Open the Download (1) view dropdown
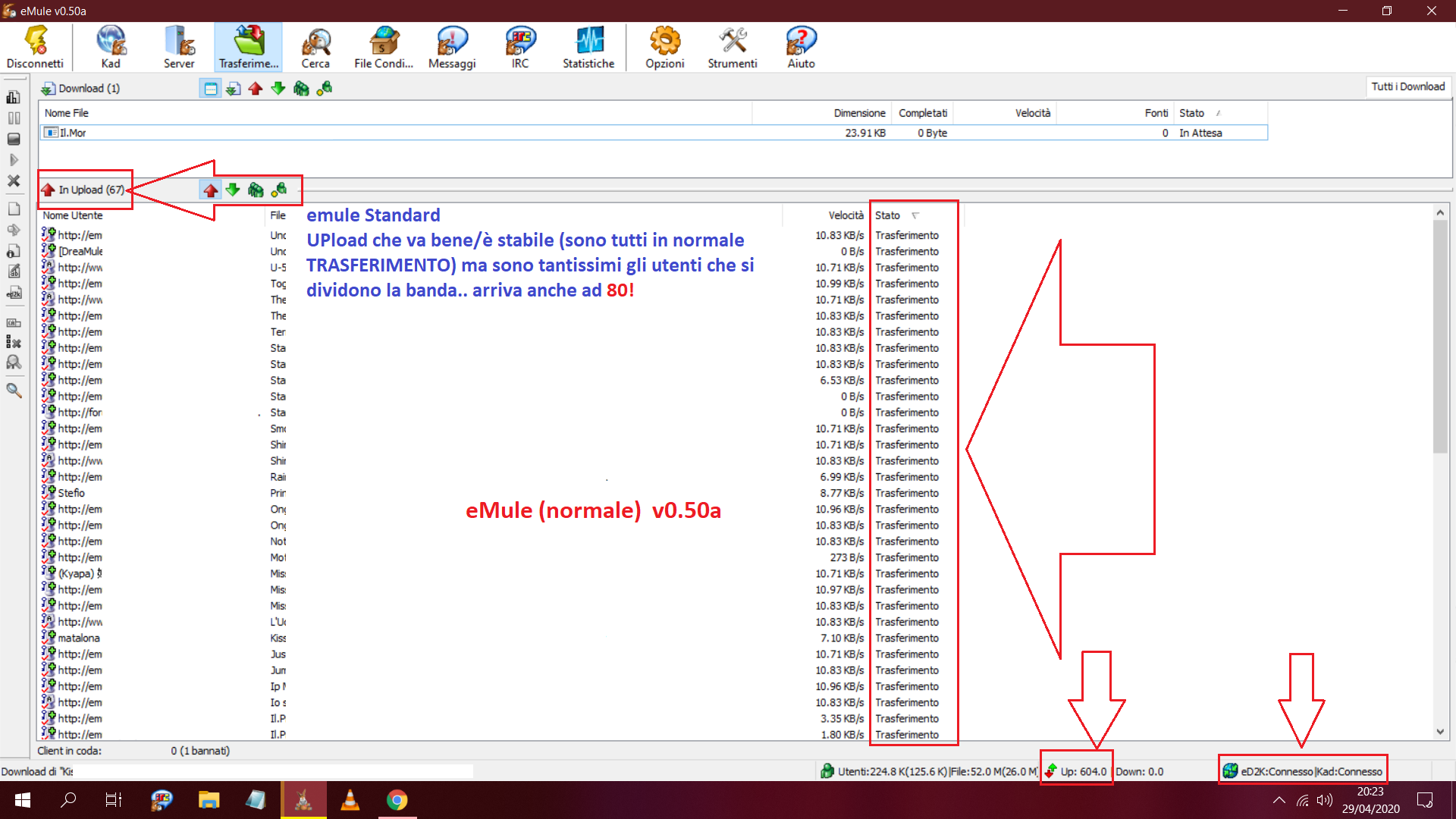1456x819 pixels. [80, 89]
